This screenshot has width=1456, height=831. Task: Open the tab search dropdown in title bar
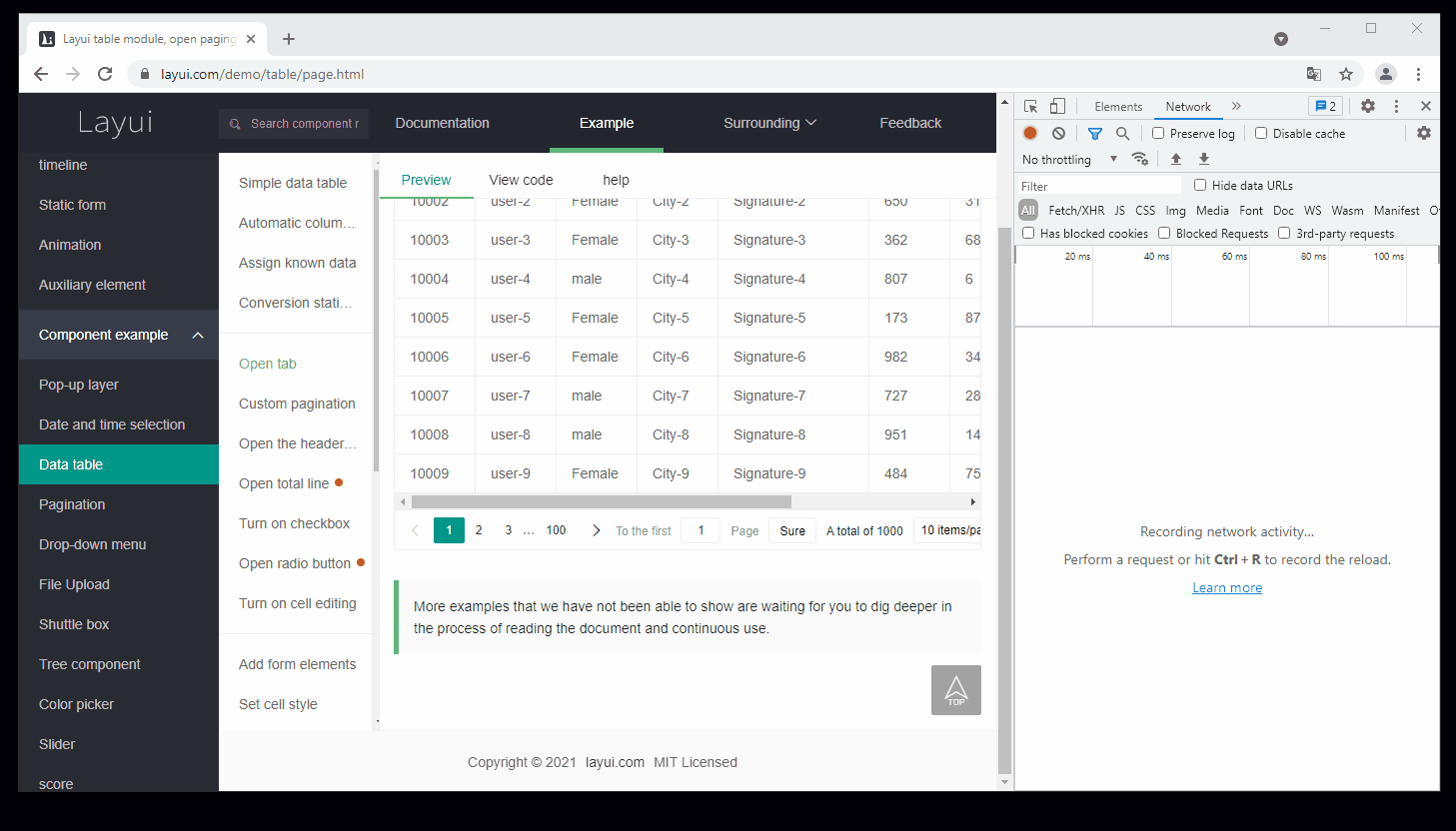(x=1281, y=39)
